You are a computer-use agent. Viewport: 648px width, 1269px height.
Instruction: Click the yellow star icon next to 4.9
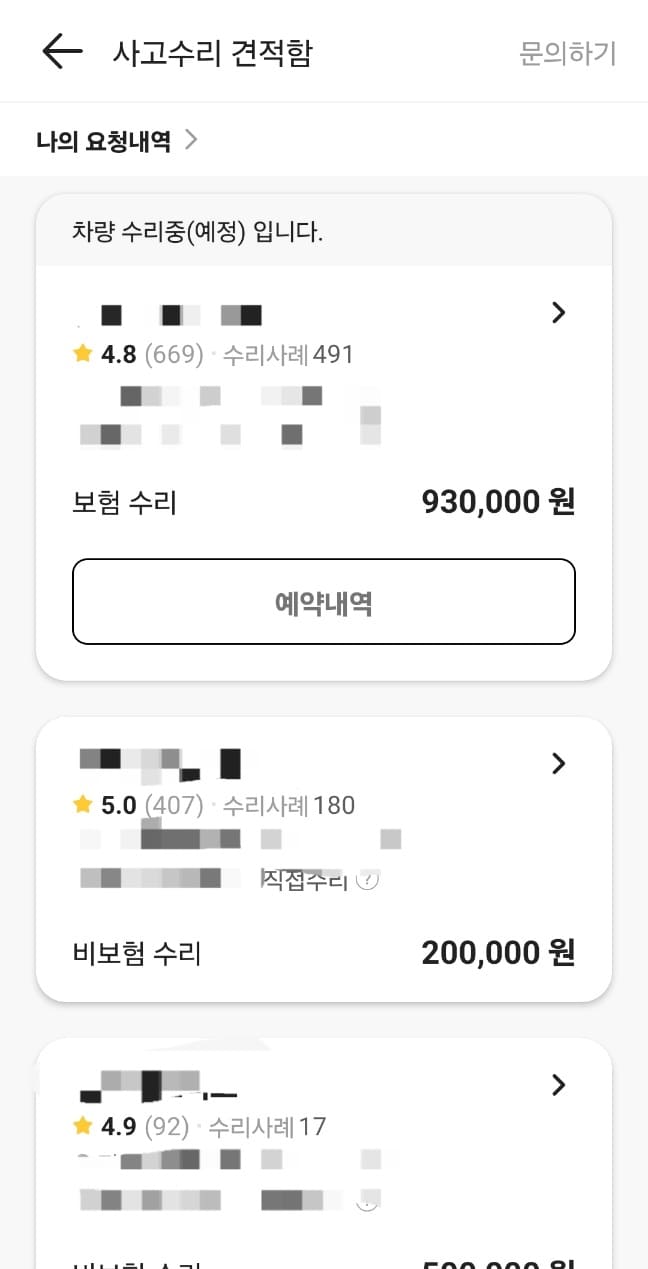click(x=82, y=1126)
